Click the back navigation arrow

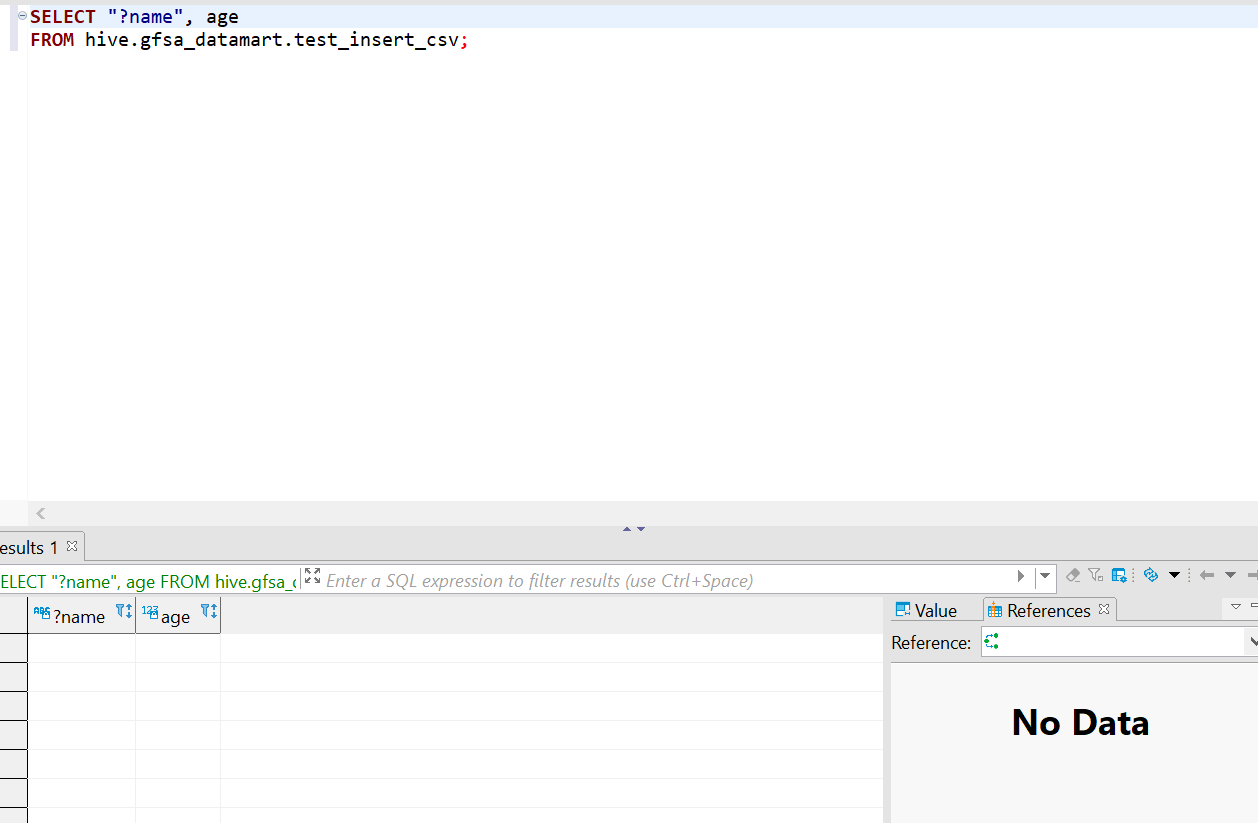(x=1206, y=575)
